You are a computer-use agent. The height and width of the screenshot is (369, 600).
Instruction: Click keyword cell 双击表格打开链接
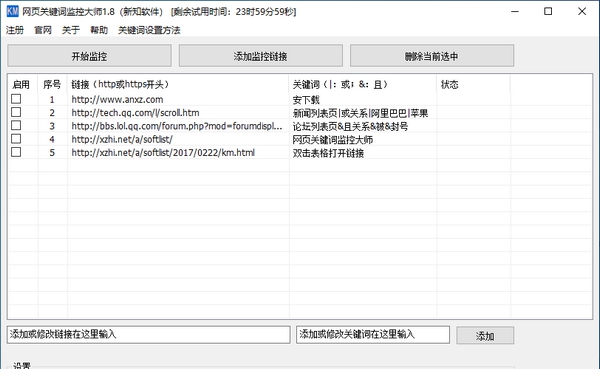click(328, 153)
